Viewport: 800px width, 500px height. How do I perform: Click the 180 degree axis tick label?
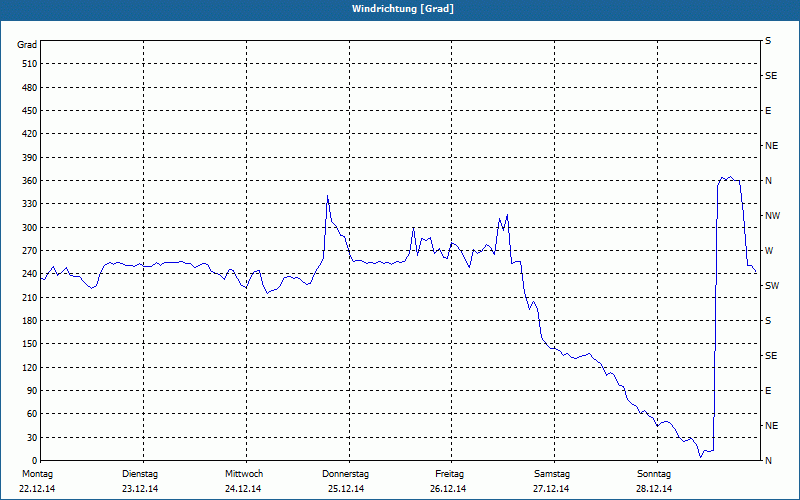pyautogui.click(x=29, y=321)
